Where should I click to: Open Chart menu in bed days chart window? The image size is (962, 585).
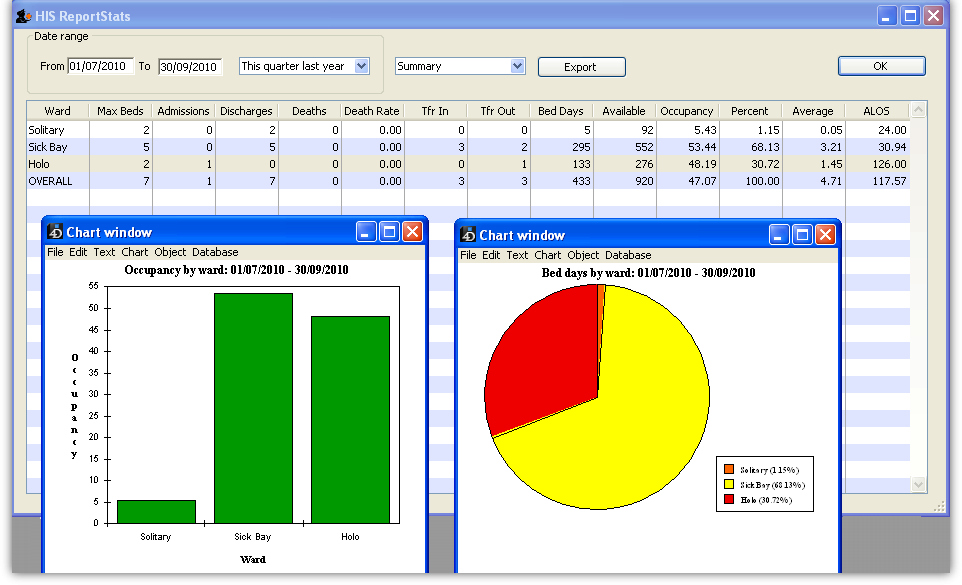coord(547,255)
